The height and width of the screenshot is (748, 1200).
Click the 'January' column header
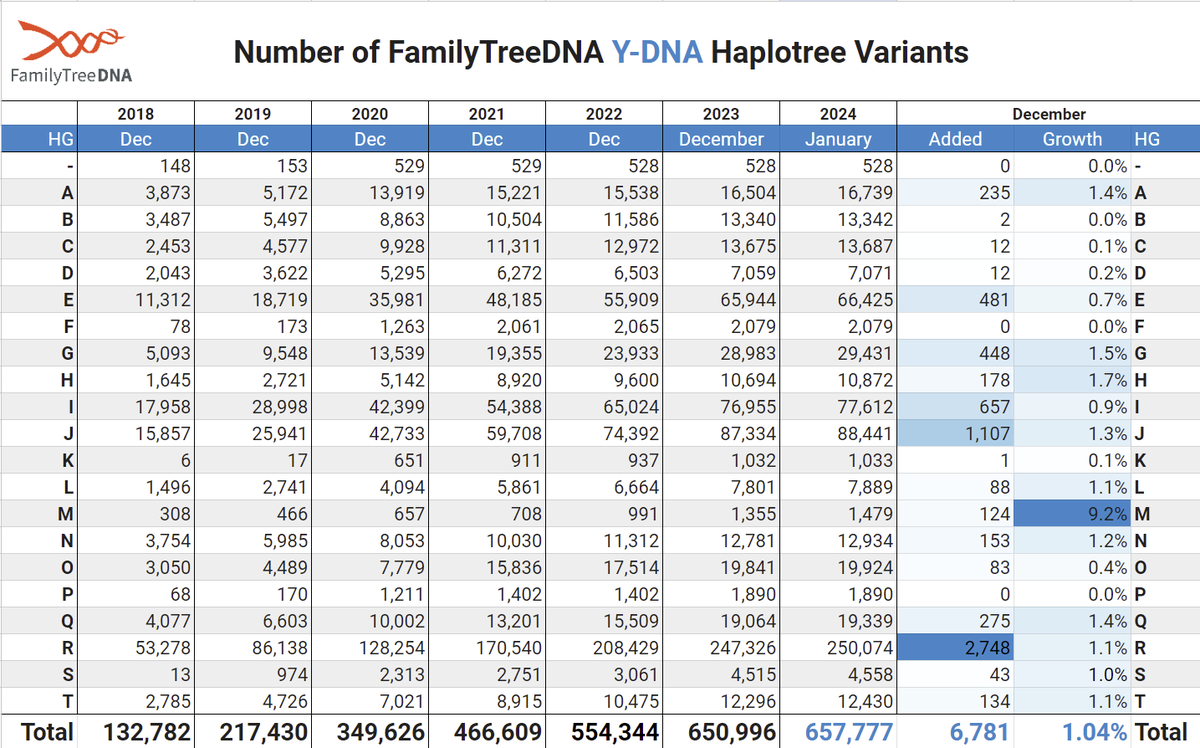pos(838,139)
